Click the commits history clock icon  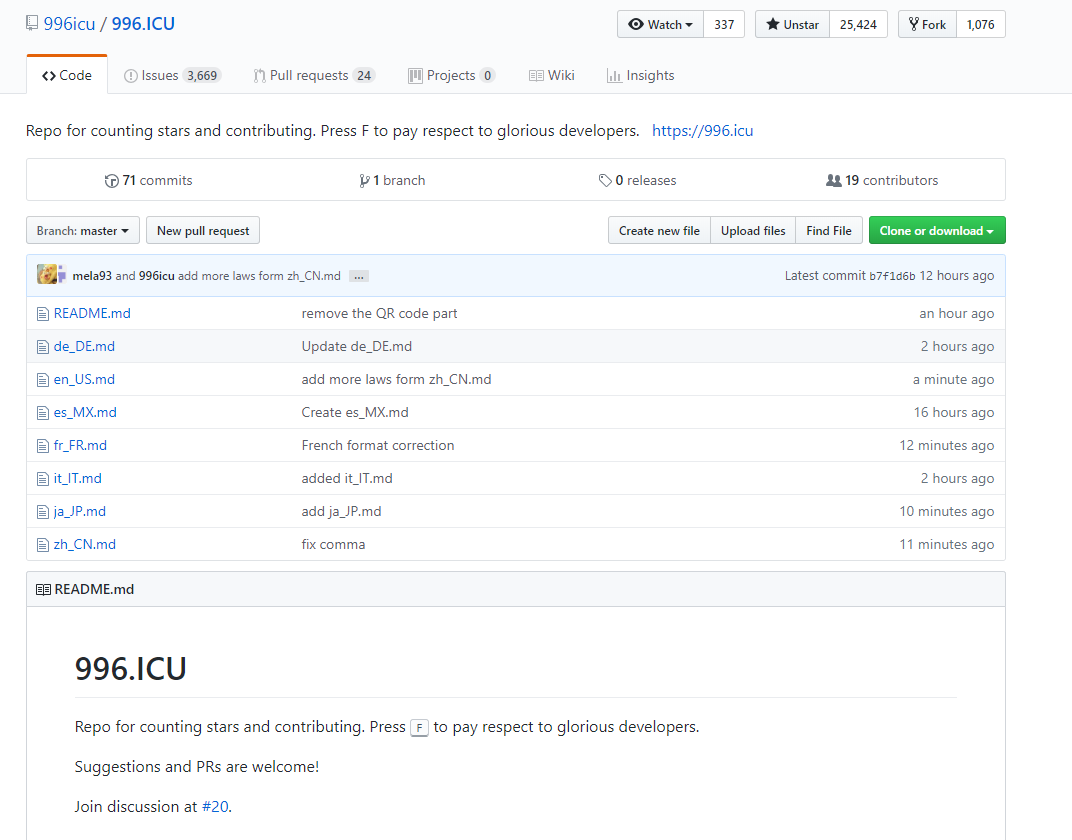click(x=112, y=181)
